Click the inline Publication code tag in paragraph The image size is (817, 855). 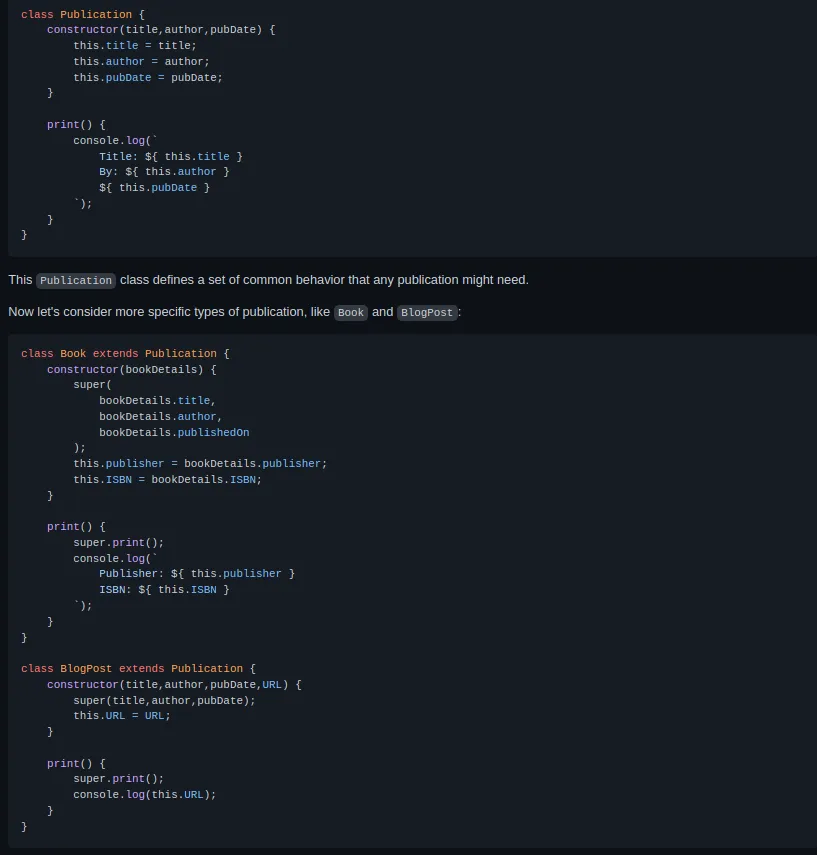76,280
